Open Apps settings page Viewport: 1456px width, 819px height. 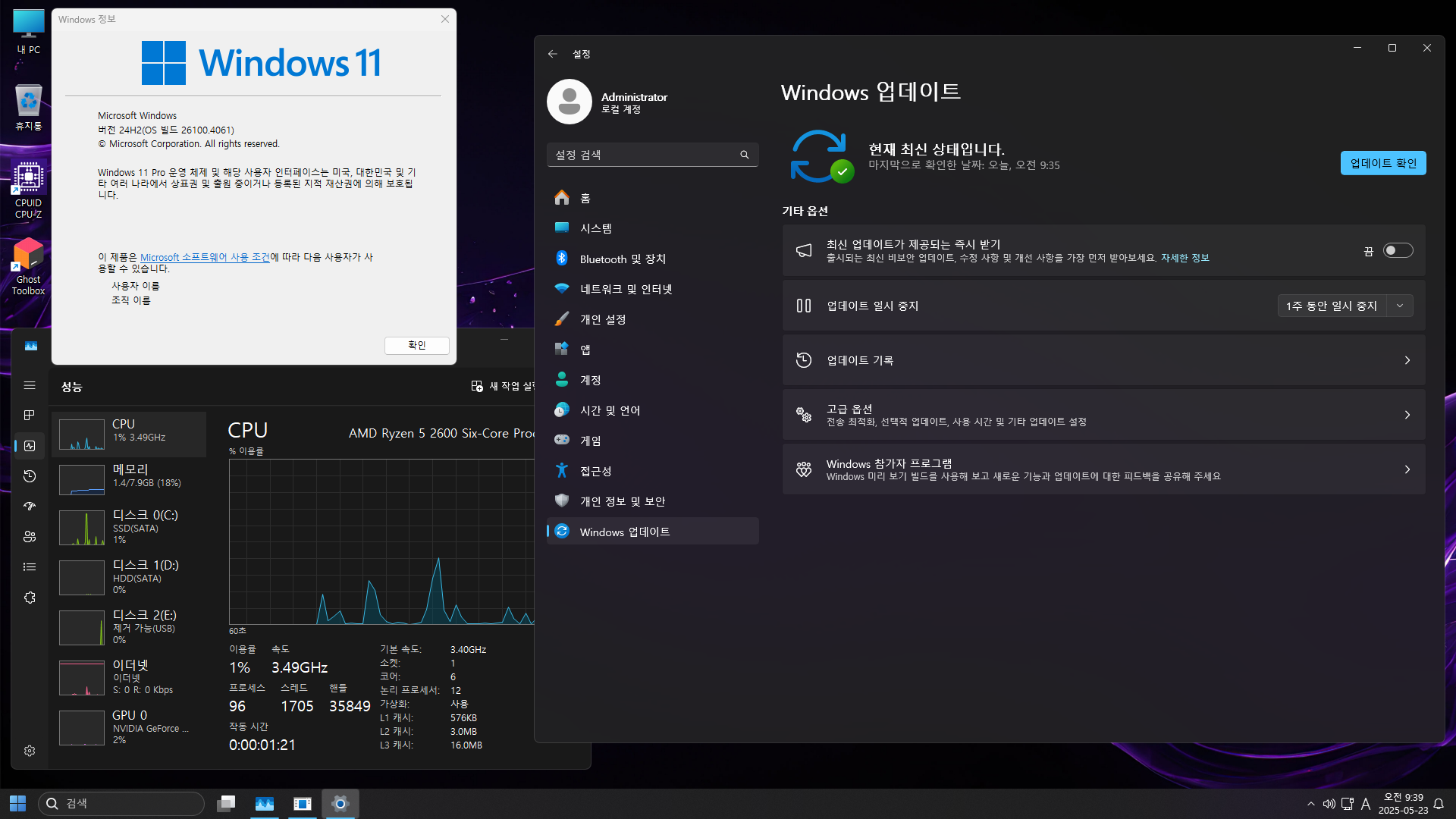point(652,350)
